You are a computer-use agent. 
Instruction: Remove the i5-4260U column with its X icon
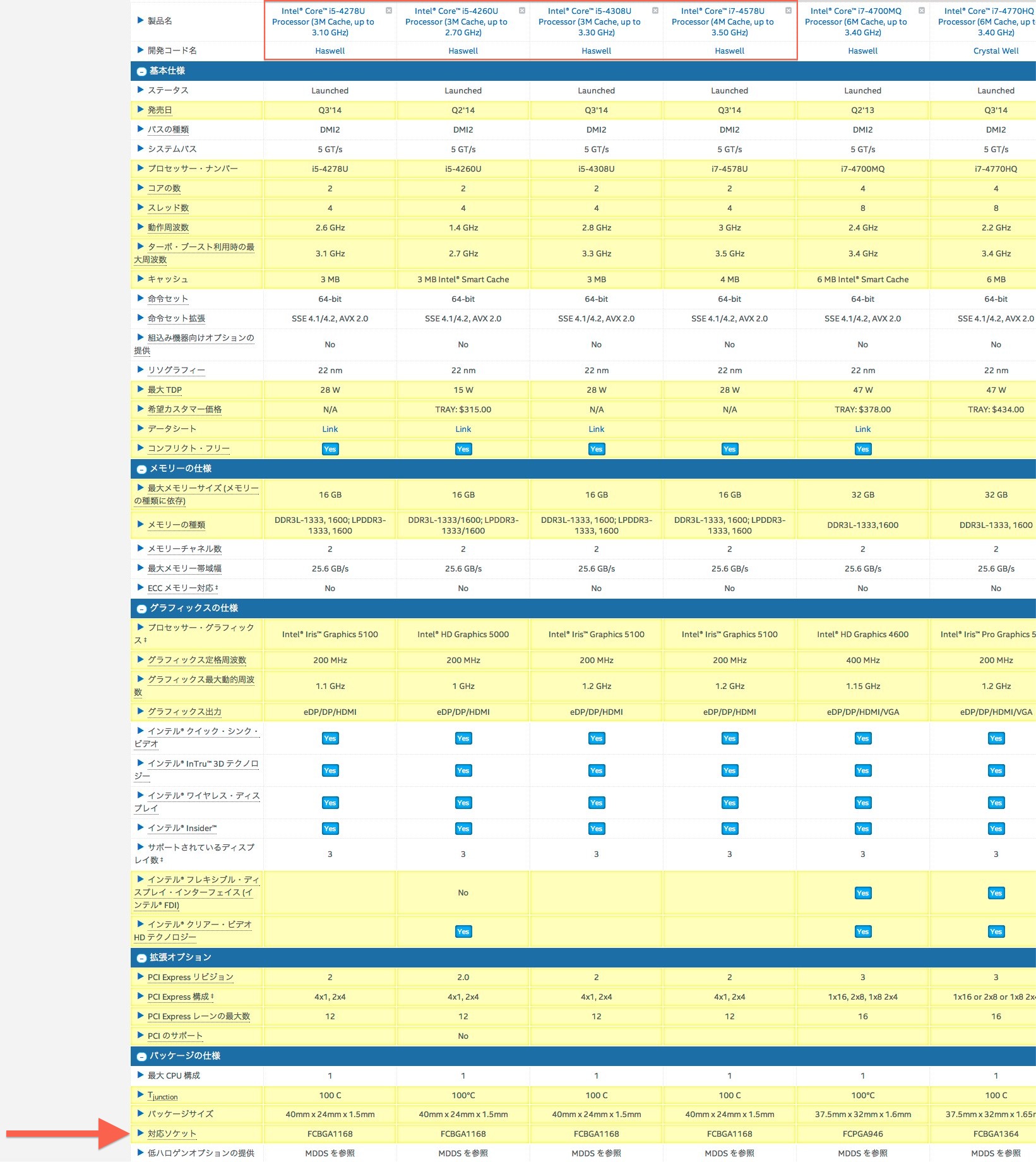click(522, 11)
